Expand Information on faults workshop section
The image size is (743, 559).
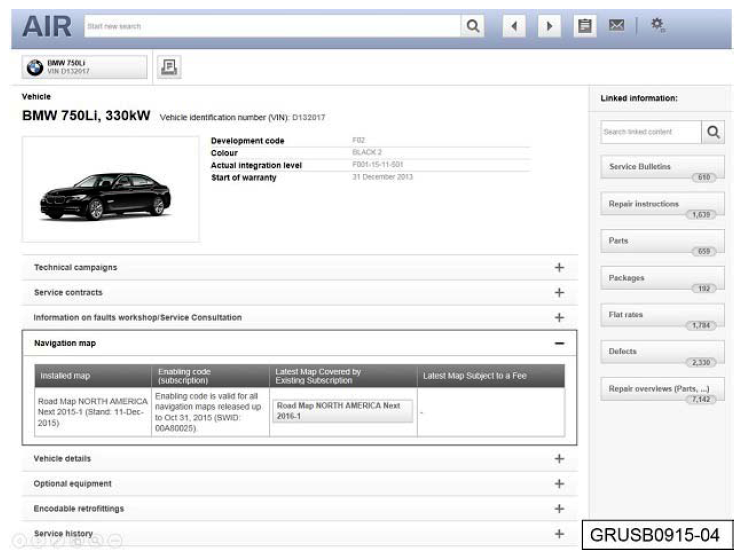click(299, 317)
